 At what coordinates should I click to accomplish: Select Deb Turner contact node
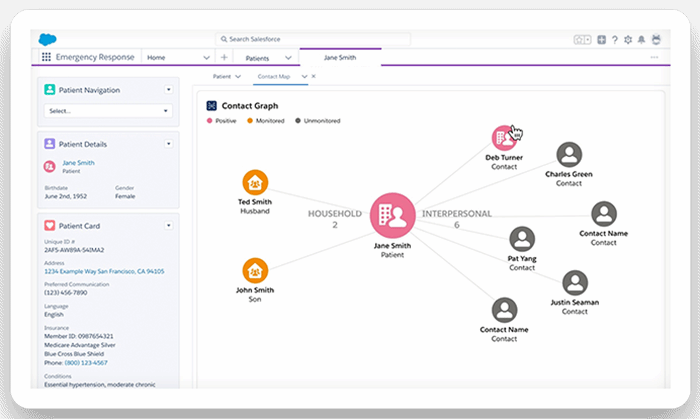click(x=503, y=139)
